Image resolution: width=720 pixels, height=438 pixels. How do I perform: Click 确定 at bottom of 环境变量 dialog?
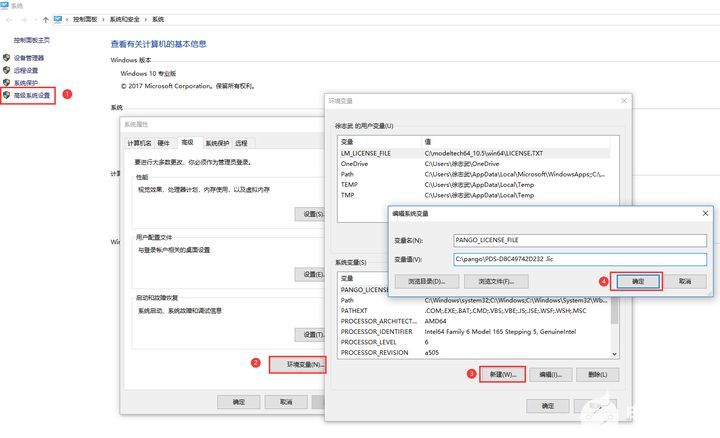[x=547, y=406]
